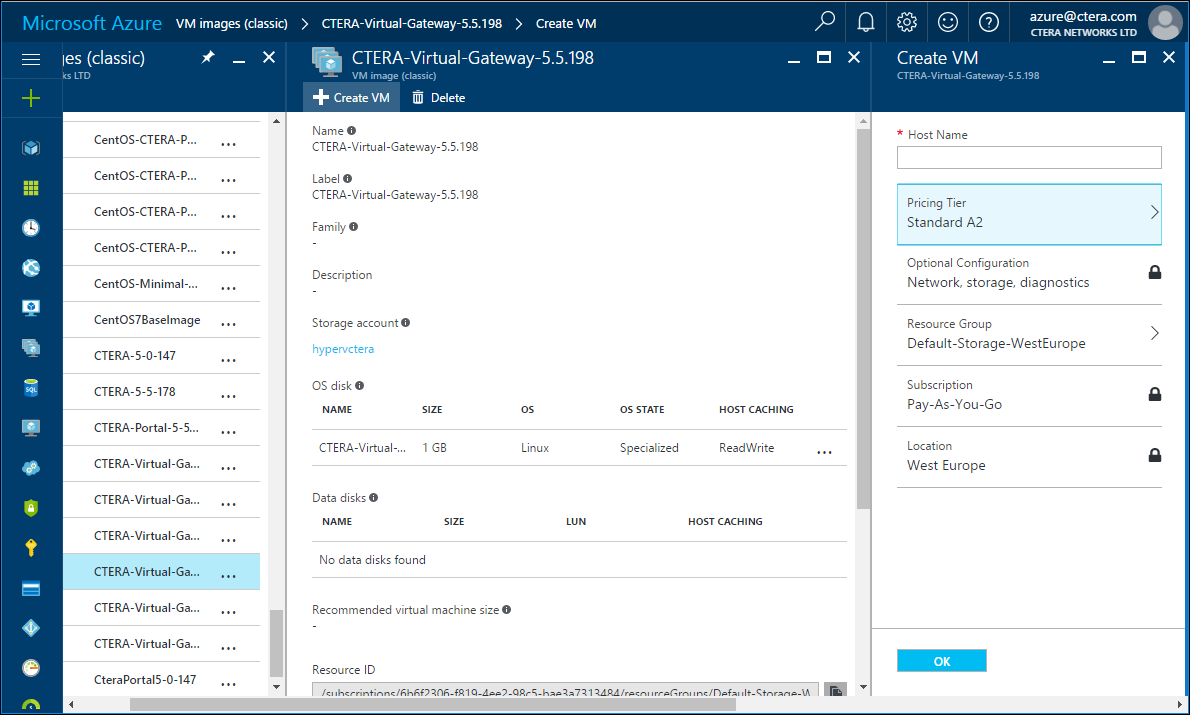Open context menu for CentOS-Minimal row
1190x715 pixels.
pos(228,288)
